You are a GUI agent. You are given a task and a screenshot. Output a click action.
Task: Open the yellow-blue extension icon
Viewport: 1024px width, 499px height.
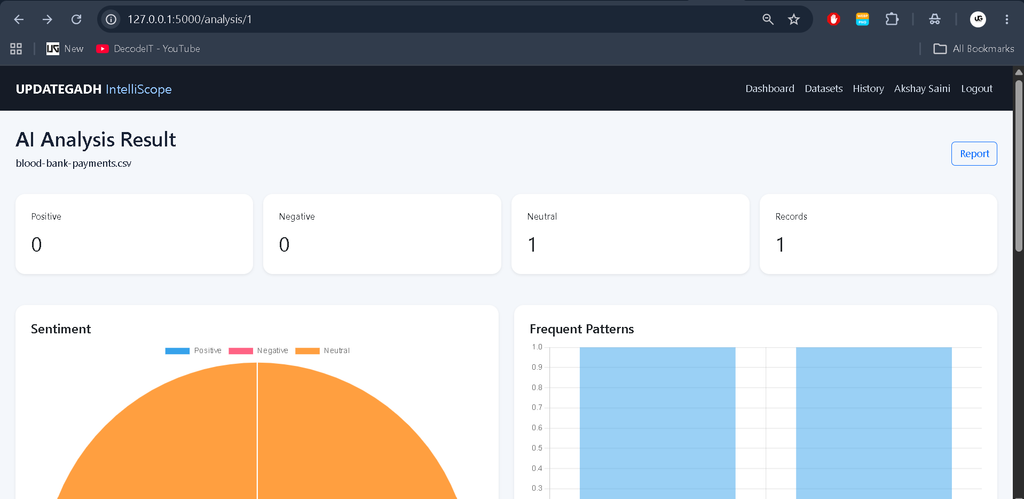pyautogui.click(x=863, y=20)
